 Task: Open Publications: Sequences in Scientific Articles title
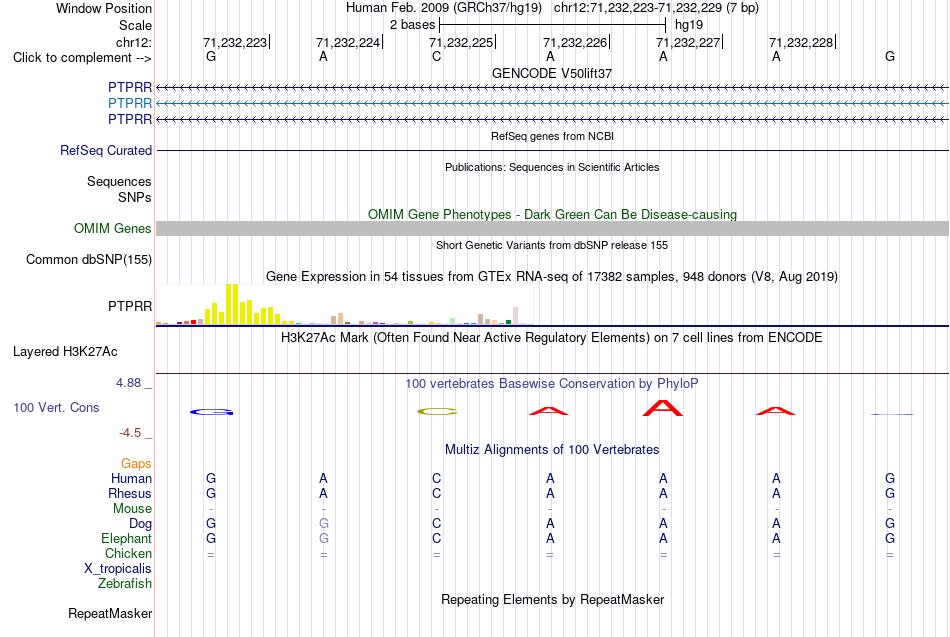point(552,167)
